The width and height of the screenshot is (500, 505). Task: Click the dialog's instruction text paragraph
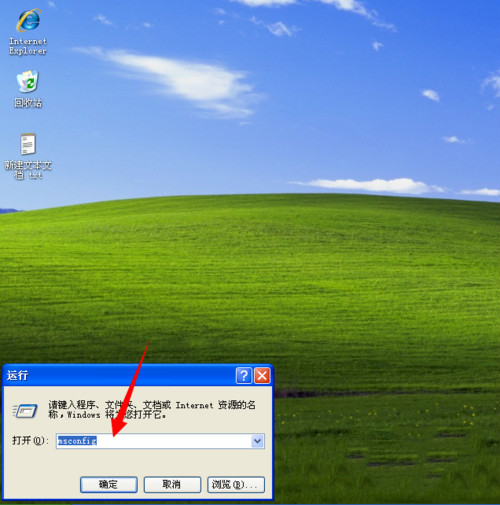pos(152,410)
